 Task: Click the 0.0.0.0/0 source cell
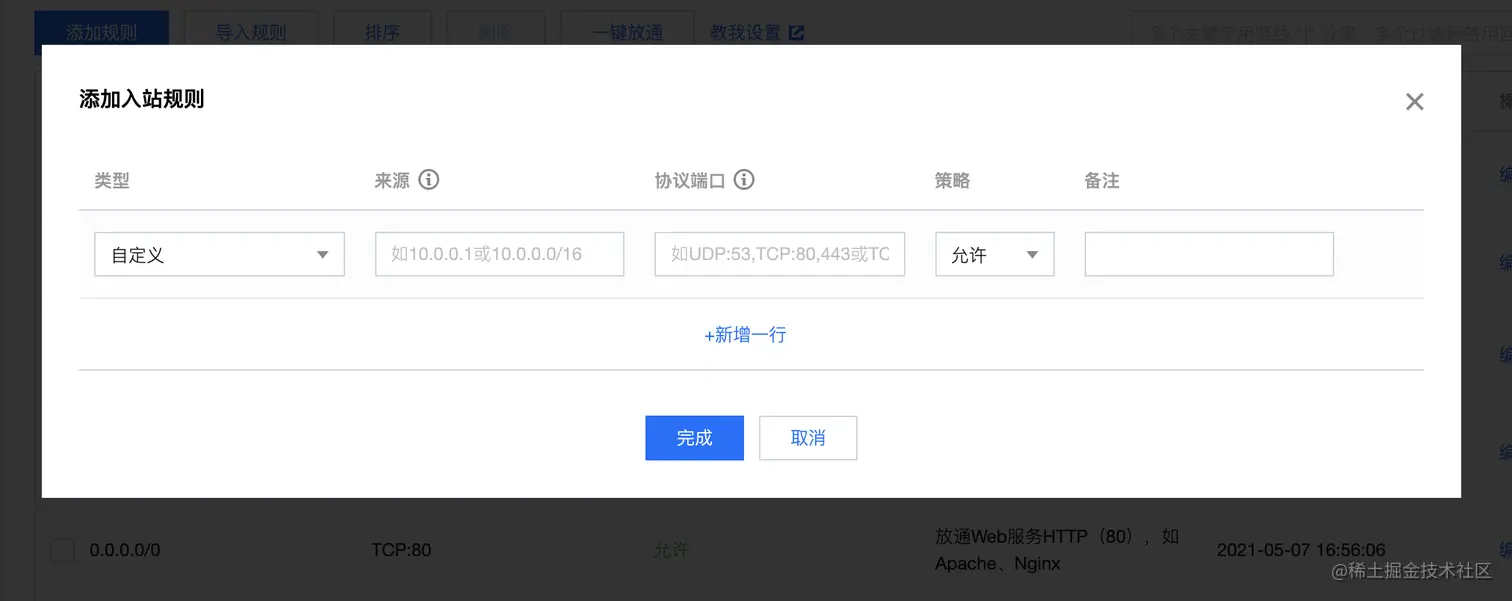[x=125, y=550]
